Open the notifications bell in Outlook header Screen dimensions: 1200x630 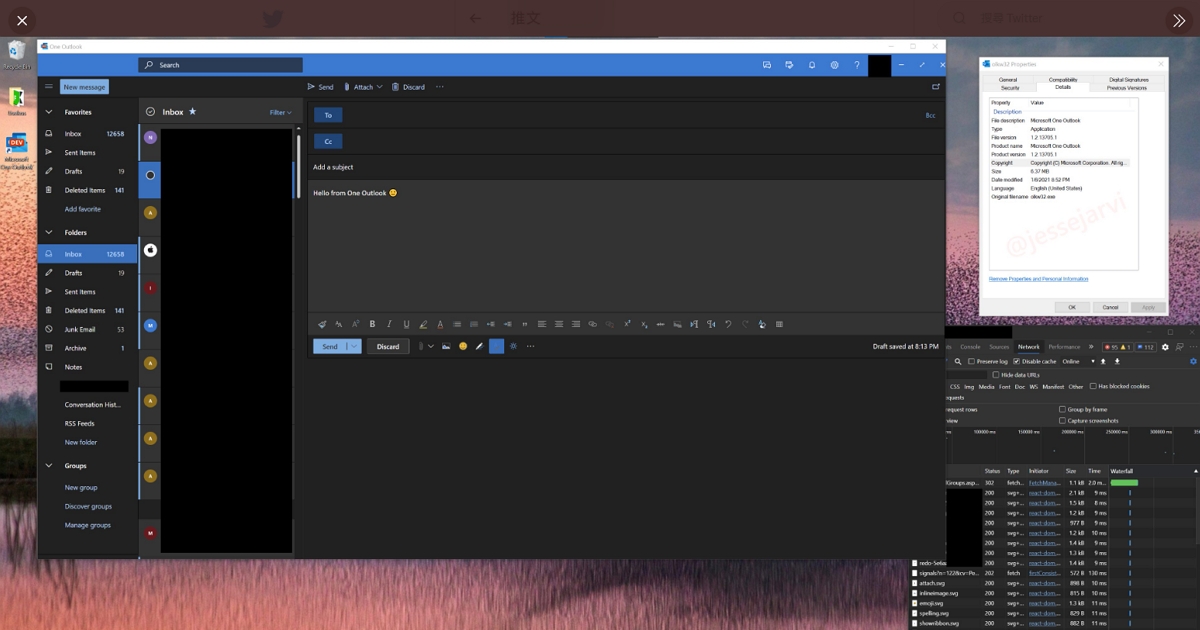click(811, 65)
